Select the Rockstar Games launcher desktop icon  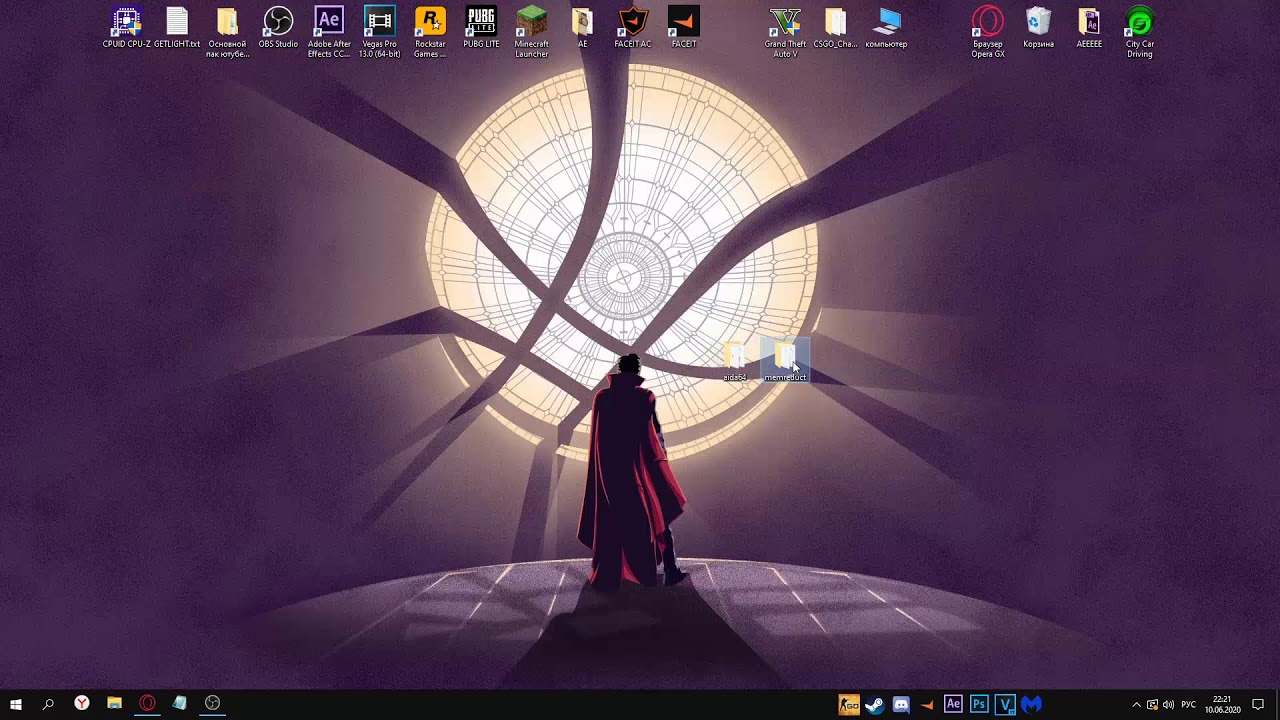point(430,33)
